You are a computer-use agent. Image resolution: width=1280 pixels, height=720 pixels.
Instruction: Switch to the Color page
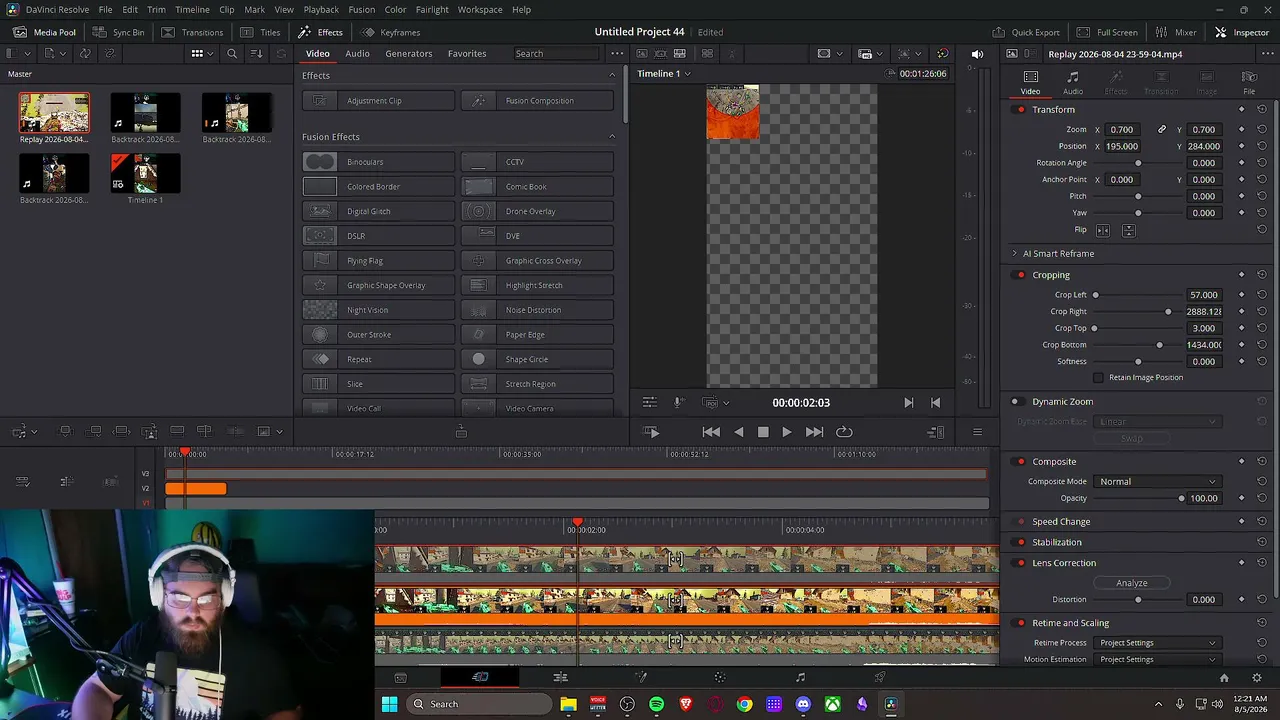point(720,678)
